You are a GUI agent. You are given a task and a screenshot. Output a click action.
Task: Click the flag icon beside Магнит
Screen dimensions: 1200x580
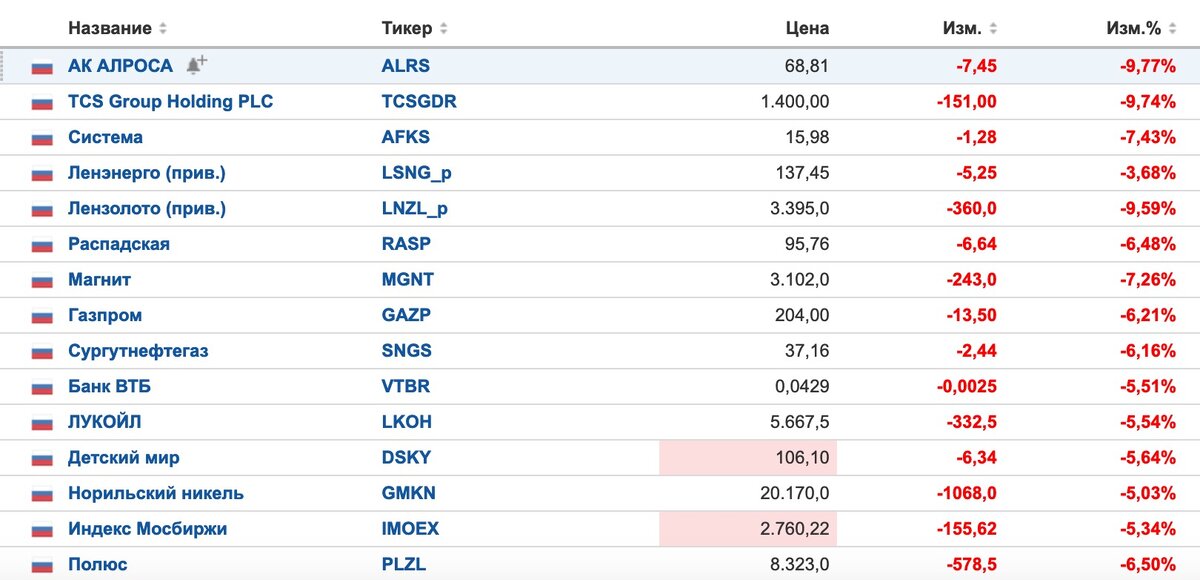pos(42,281)
